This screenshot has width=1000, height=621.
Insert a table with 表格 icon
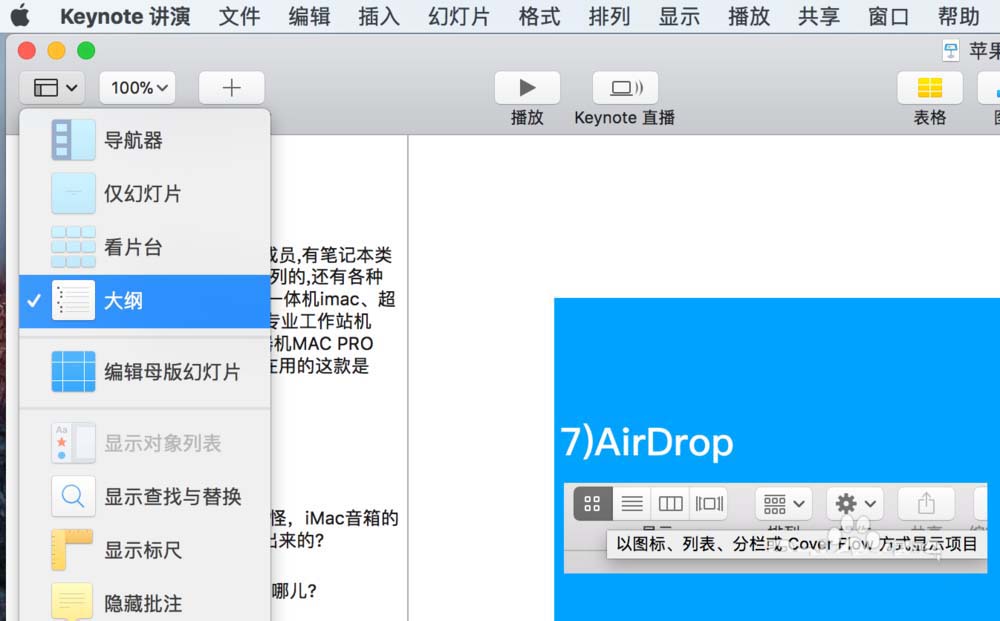pos(930,87)
